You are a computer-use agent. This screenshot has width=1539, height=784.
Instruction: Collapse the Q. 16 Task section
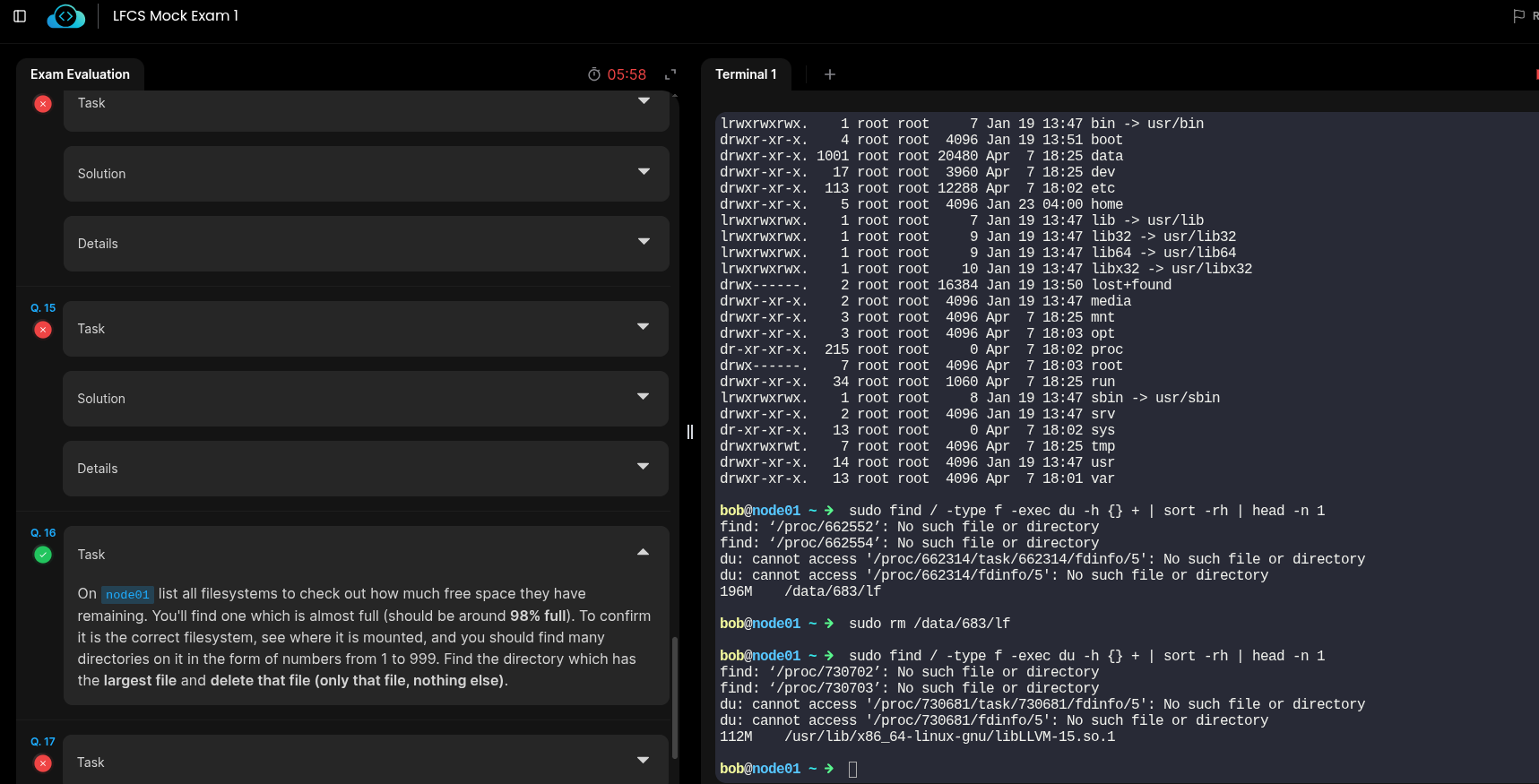(x=643, y=554)
